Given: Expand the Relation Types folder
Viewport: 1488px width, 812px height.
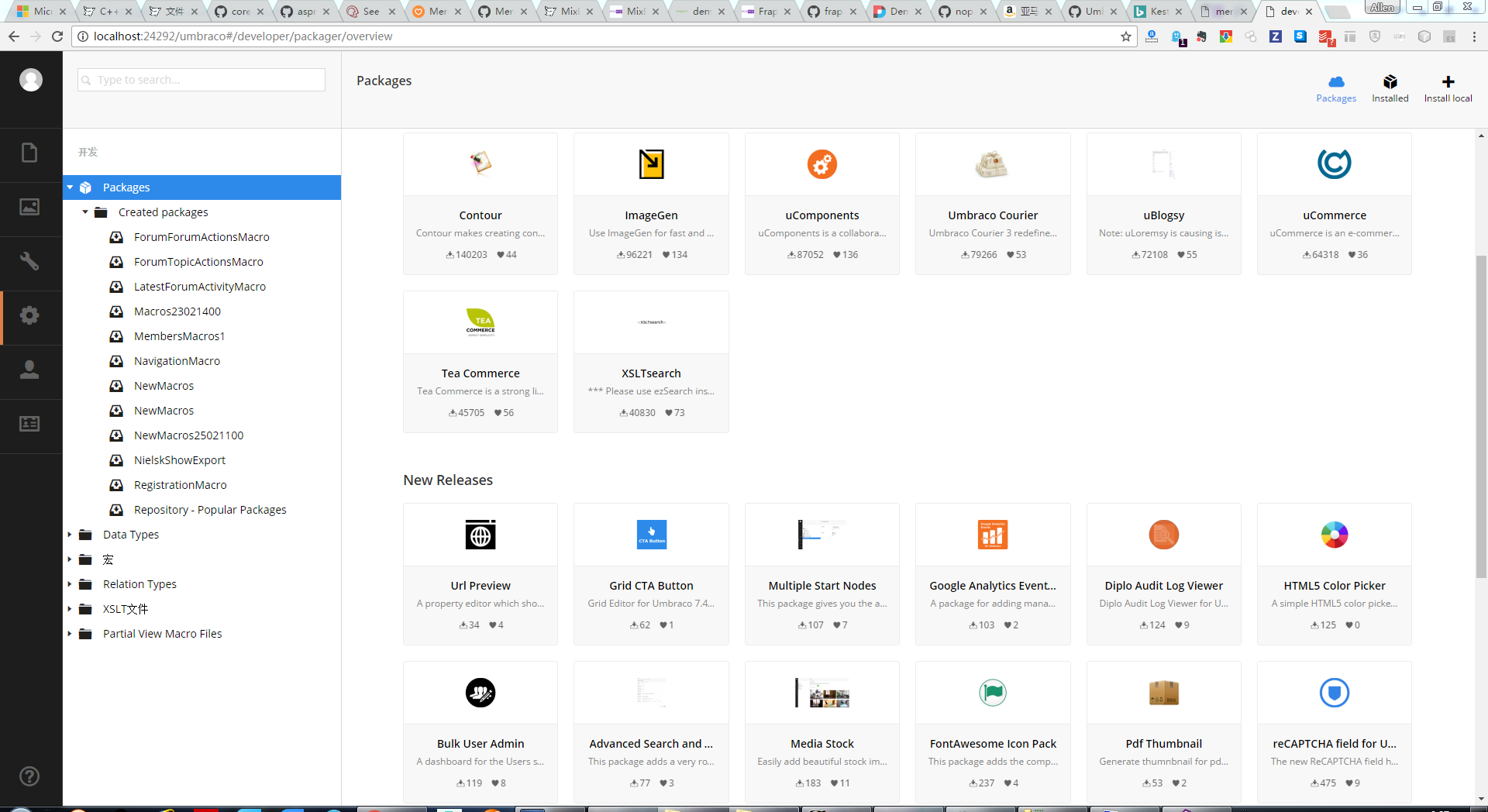Looking at the screenshot, I should coord(70,584).
